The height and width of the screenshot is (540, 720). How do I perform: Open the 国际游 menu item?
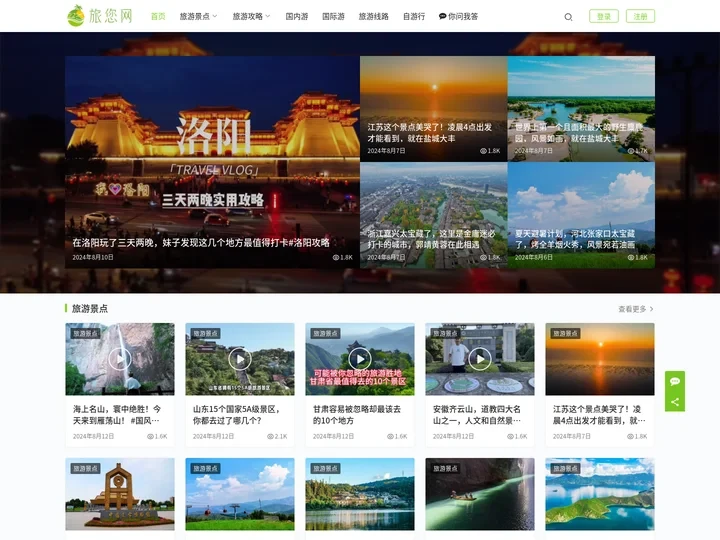pos(333,17)
